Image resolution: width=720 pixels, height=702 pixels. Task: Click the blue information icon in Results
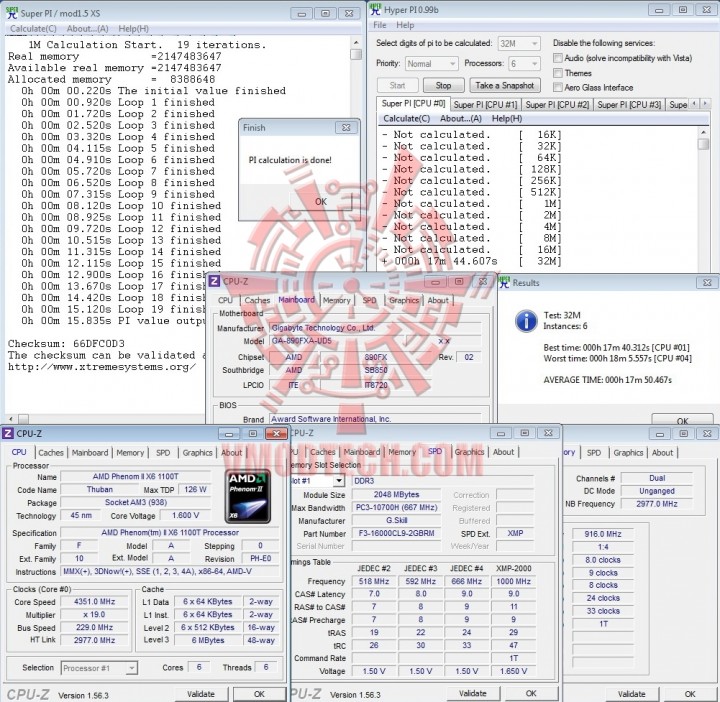tap(526, 321)
